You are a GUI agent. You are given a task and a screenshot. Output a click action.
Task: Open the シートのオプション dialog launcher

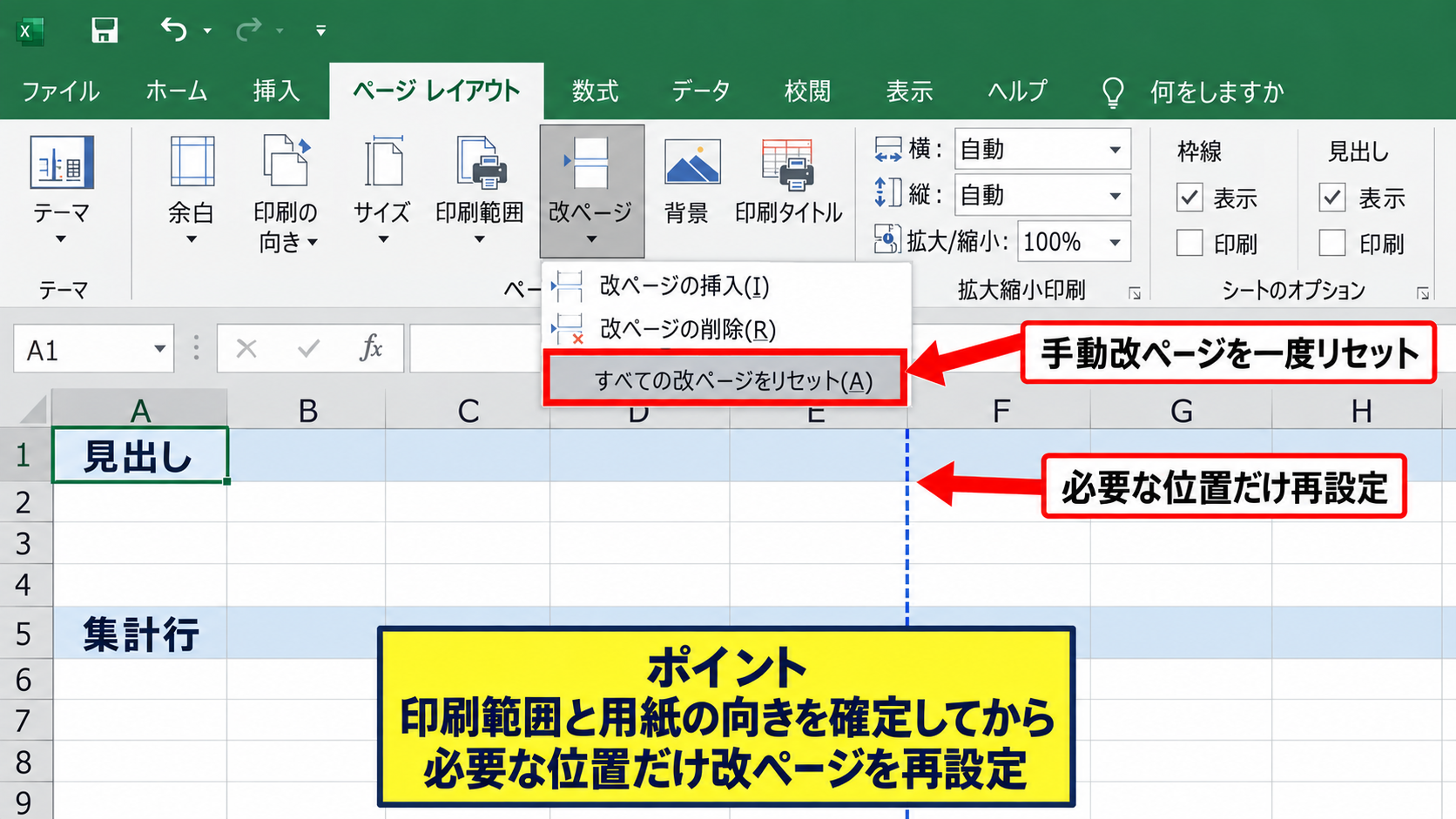click(x=1423, y=293)
